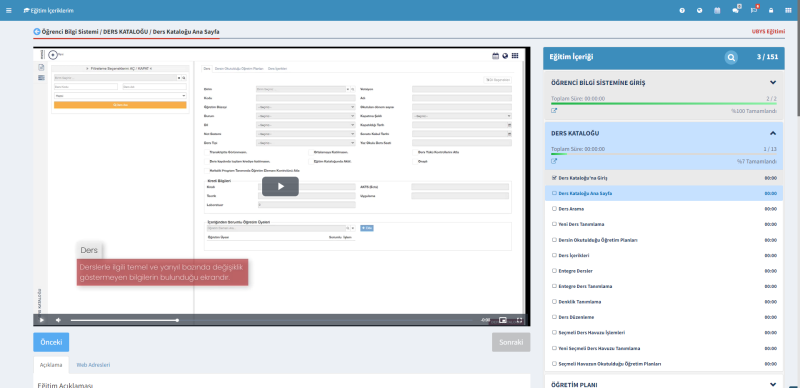Mute the video using the speaker icon
This screenshot has width=800, height=388.
(58, 320)
